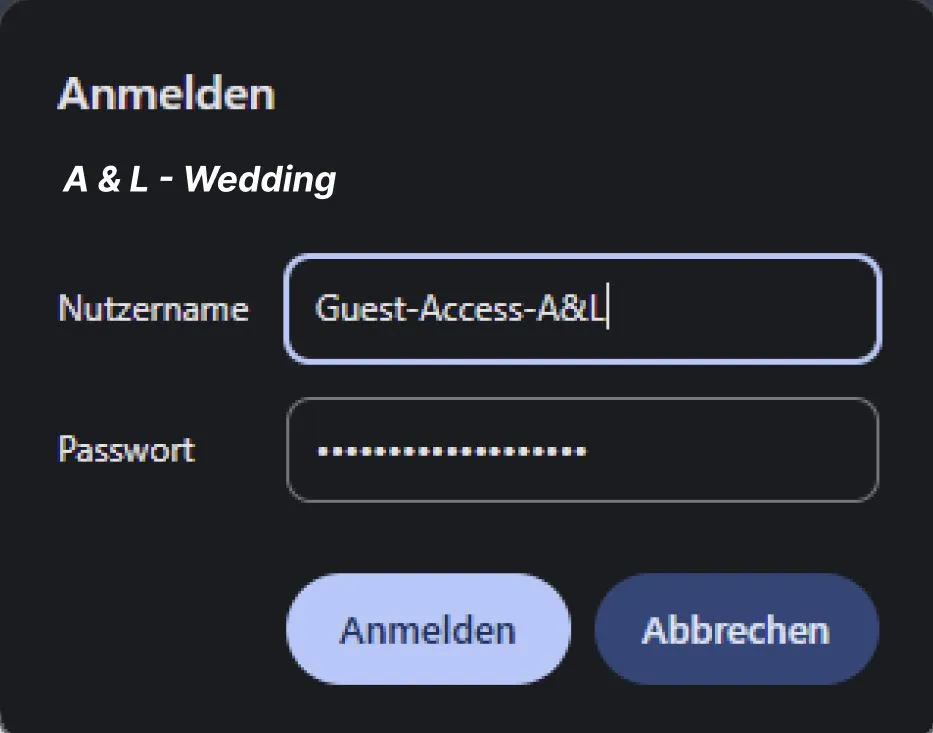Click the Anmelden dialog title
Viewport: 933px width, 733px height.
(x=165, y=93)
